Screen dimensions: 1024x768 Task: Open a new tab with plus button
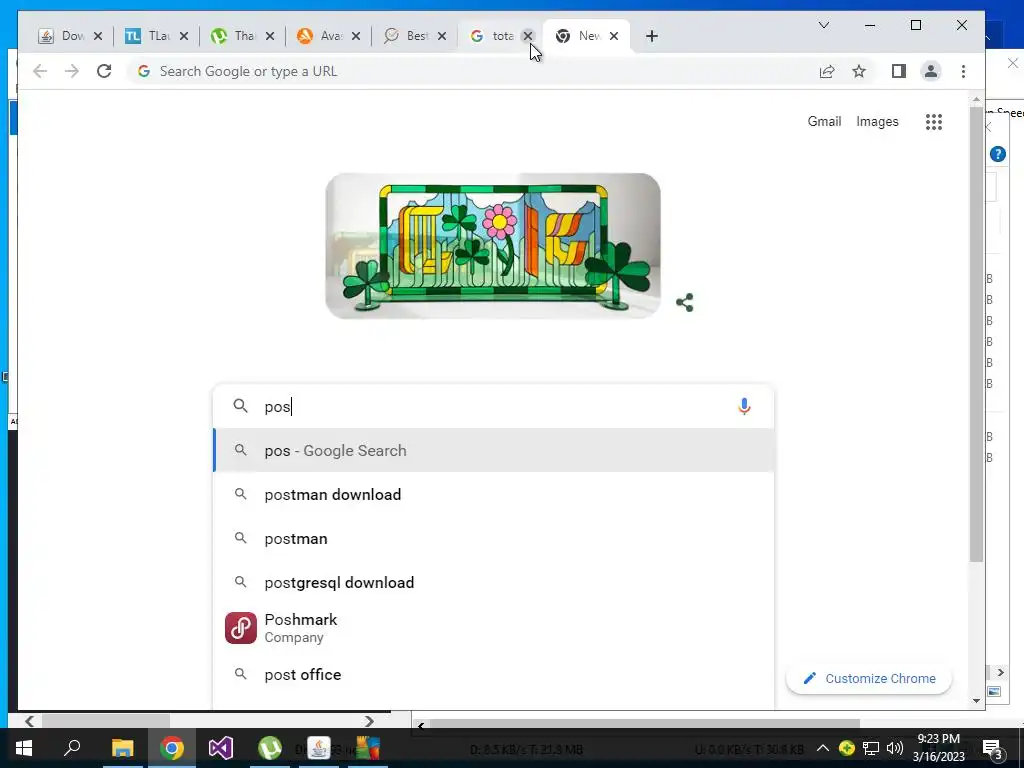coord(651,36)
